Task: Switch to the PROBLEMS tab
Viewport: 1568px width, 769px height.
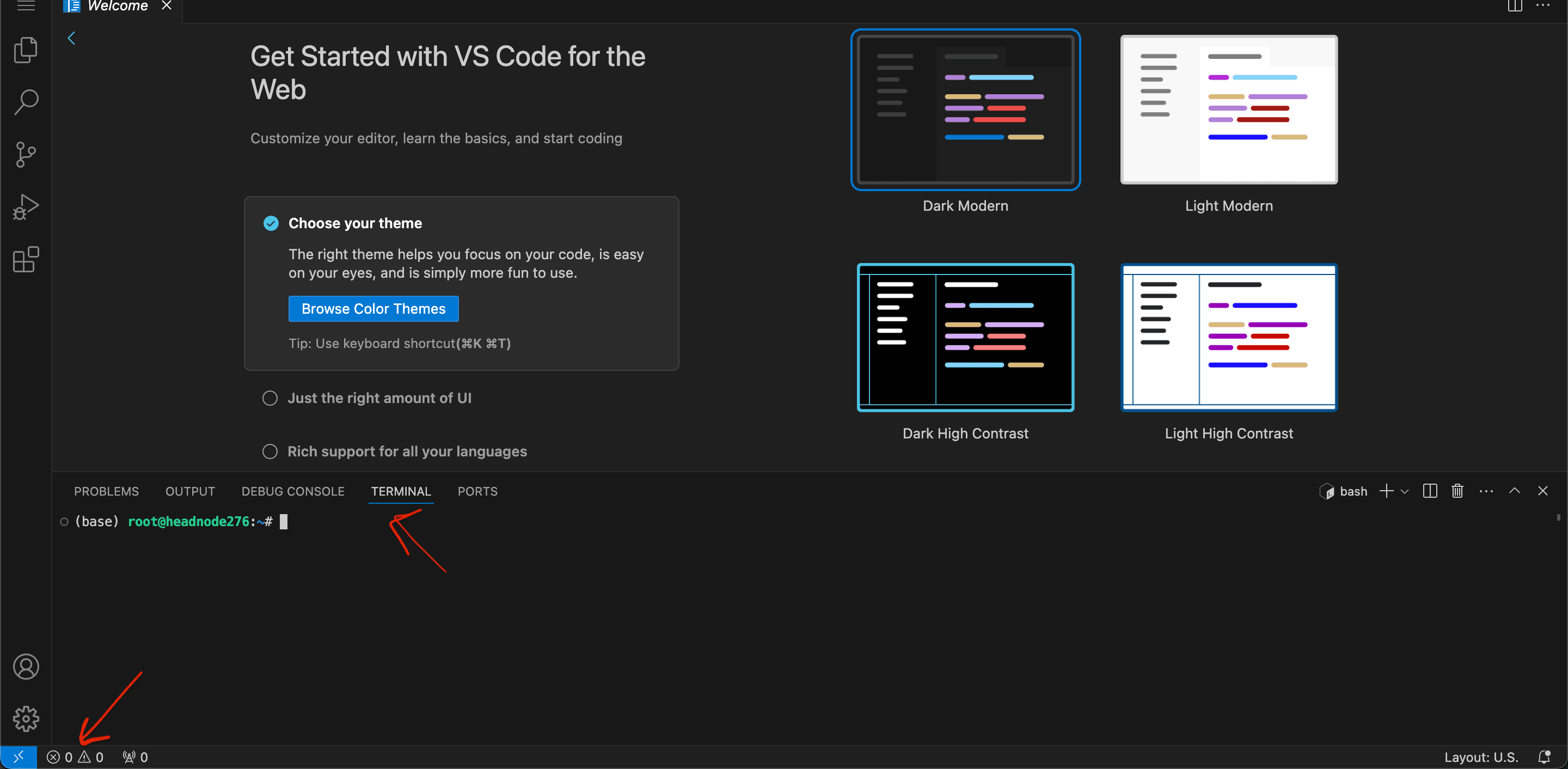Action: (107, 491)
